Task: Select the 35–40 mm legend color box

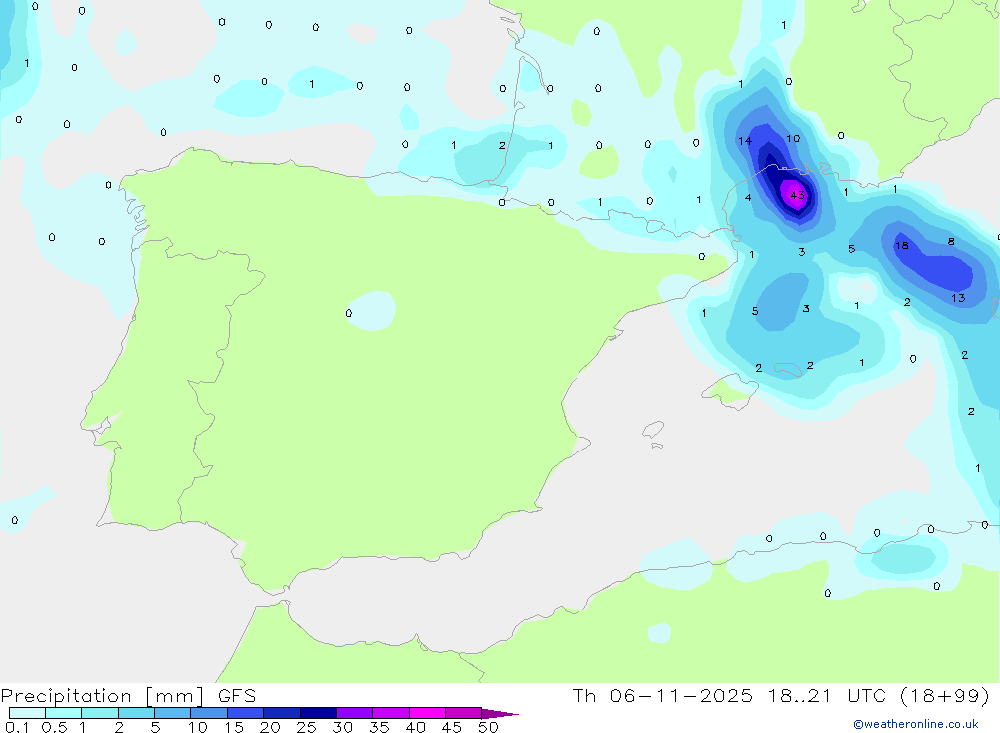Action: pos(391,713)
